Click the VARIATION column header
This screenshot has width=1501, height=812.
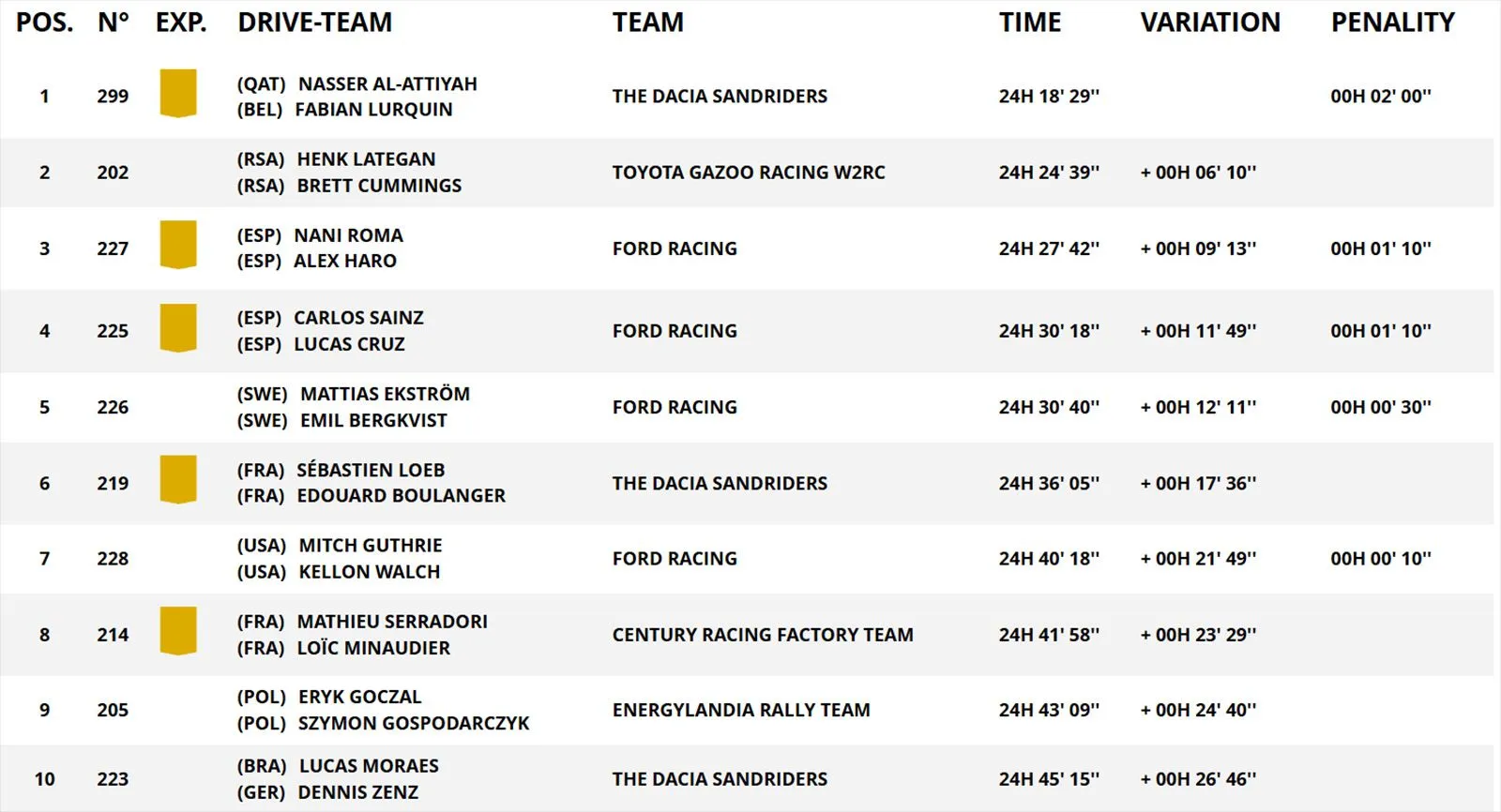(x=1209, y=23)
